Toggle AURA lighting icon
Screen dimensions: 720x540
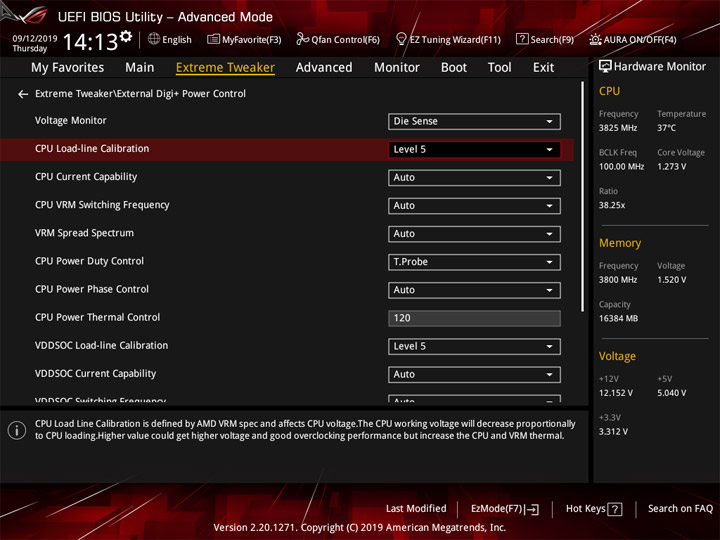tap(595, 39)
